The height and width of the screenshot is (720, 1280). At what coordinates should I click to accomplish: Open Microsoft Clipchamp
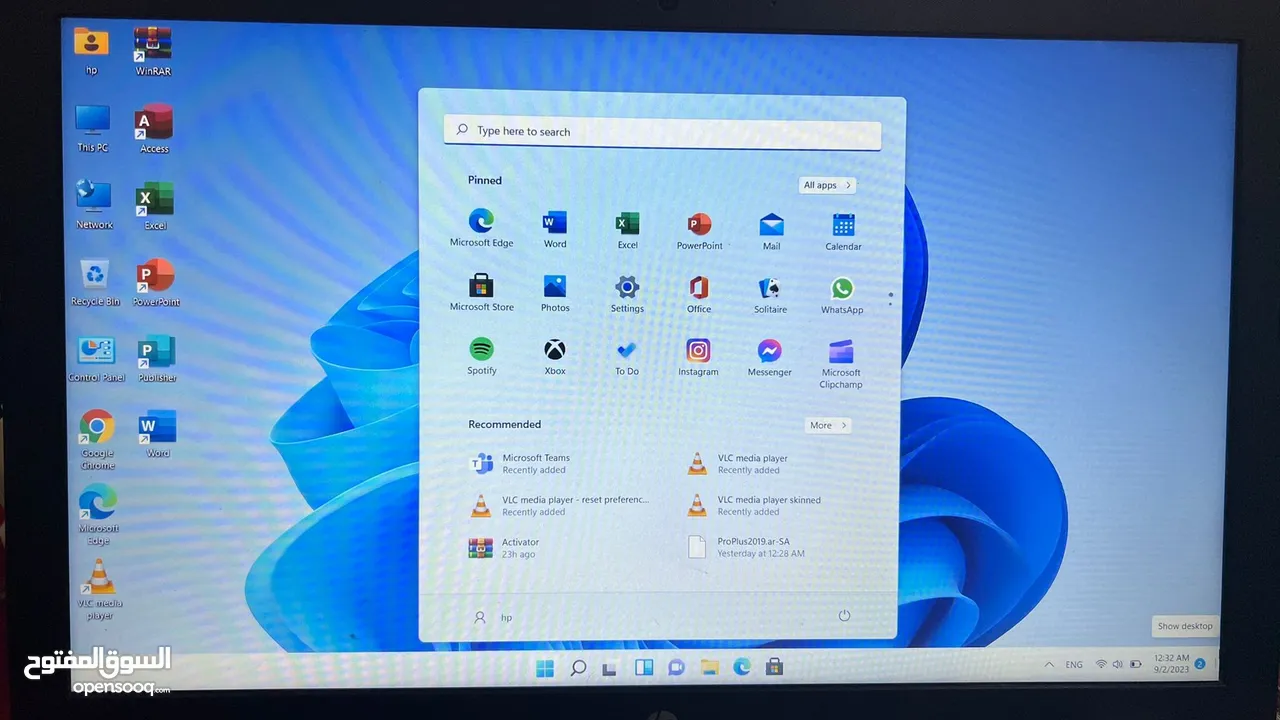(x=841, y=364)
